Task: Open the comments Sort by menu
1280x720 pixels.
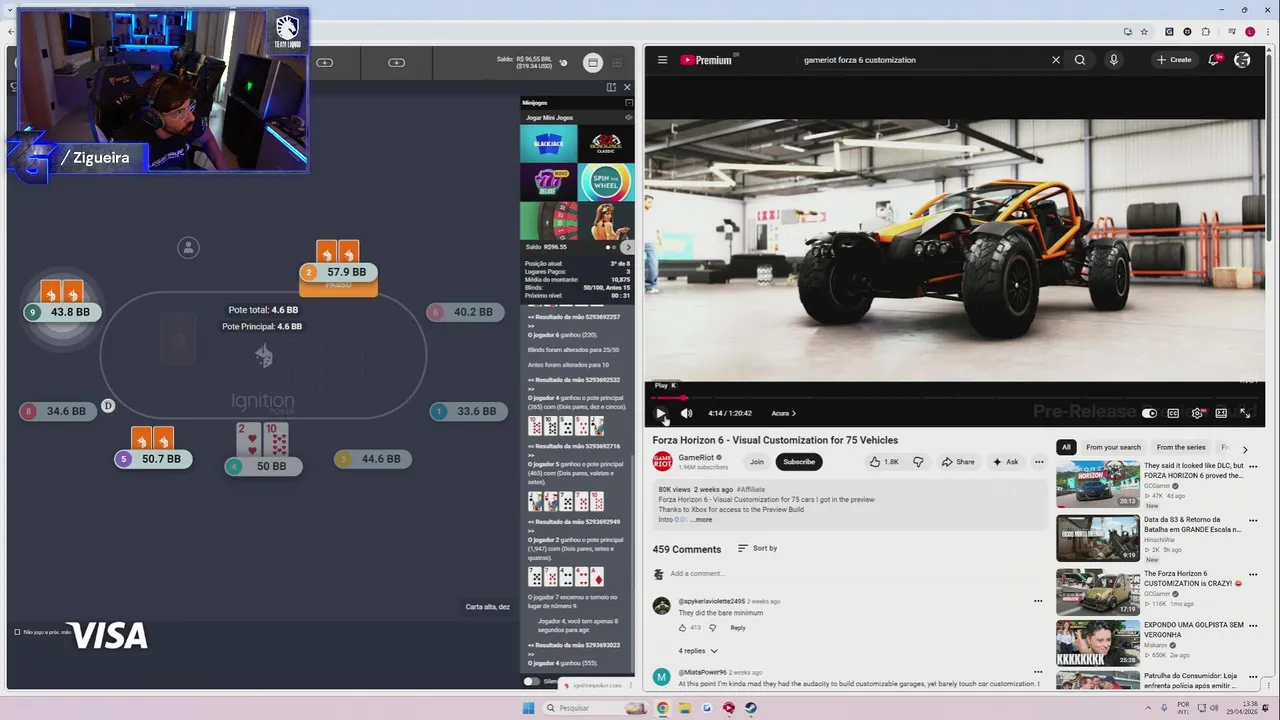Action: [757, 548]
